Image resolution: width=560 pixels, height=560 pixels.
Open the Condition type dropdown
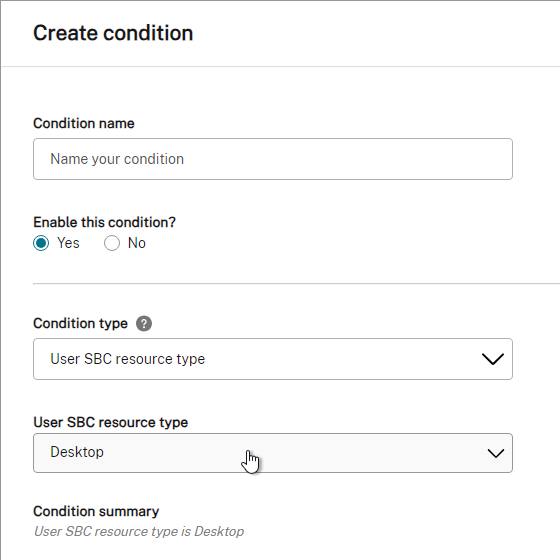point(273,359)
